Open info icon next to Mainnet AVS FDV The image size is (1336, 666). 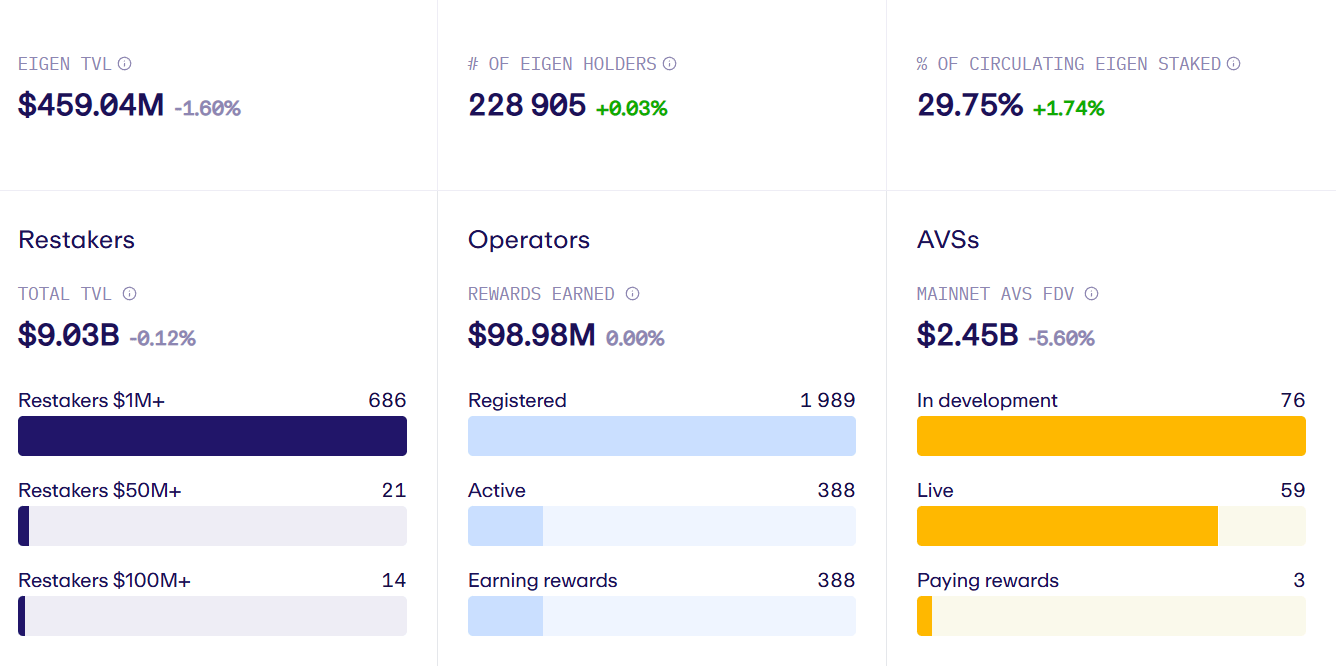[1092, 294]
